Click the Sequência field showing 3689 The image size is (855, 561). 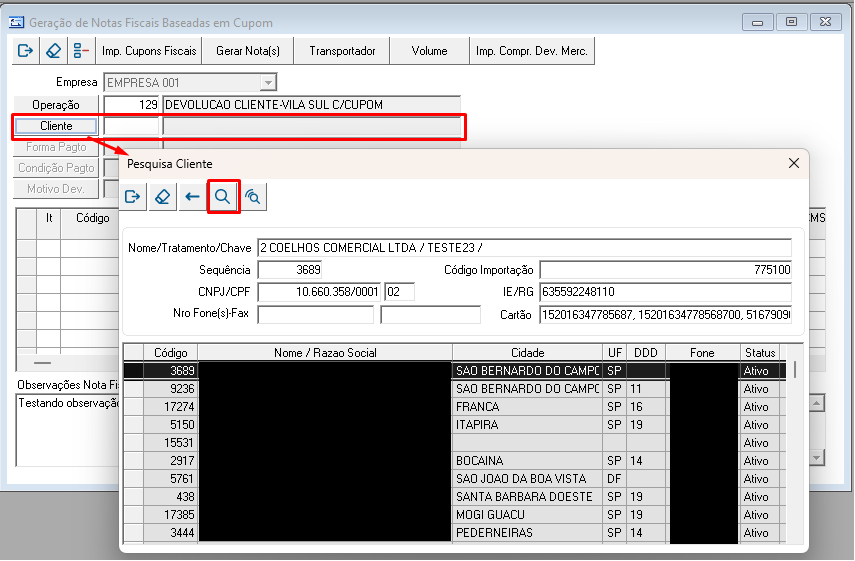pyautogui.click(x=290, y=269)
